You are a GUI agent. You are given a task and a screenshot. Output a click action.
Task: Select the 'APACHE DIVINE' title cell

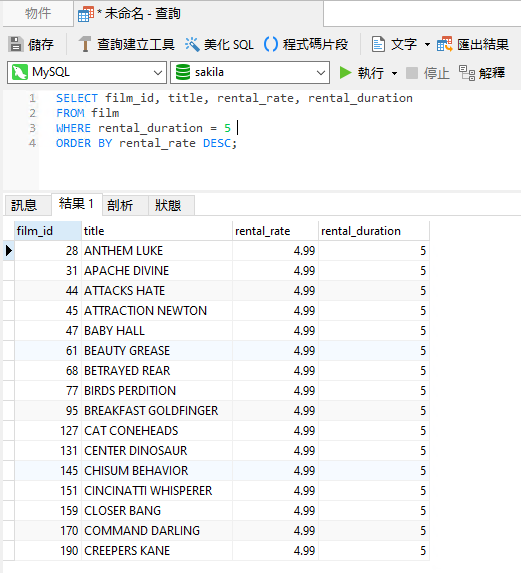[x=157, y=271]
